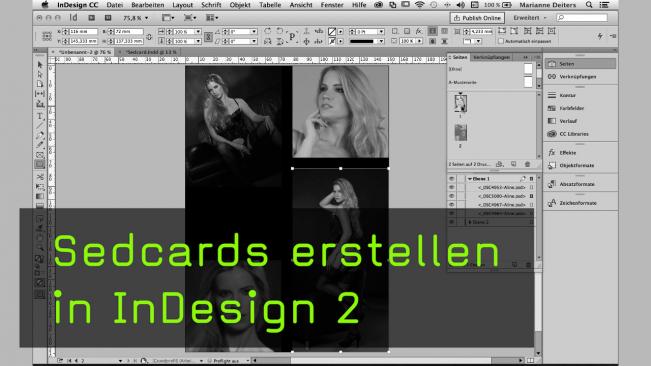The image size is (651, 366).
Task: Toggle visibility of _DSC4053-Aline layer item
Action: (452, 187)
